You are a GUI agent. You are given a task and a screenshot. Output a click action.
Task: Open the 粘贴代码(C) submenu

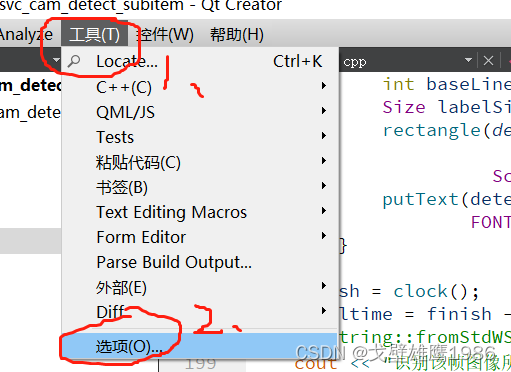tap(200, 162)
